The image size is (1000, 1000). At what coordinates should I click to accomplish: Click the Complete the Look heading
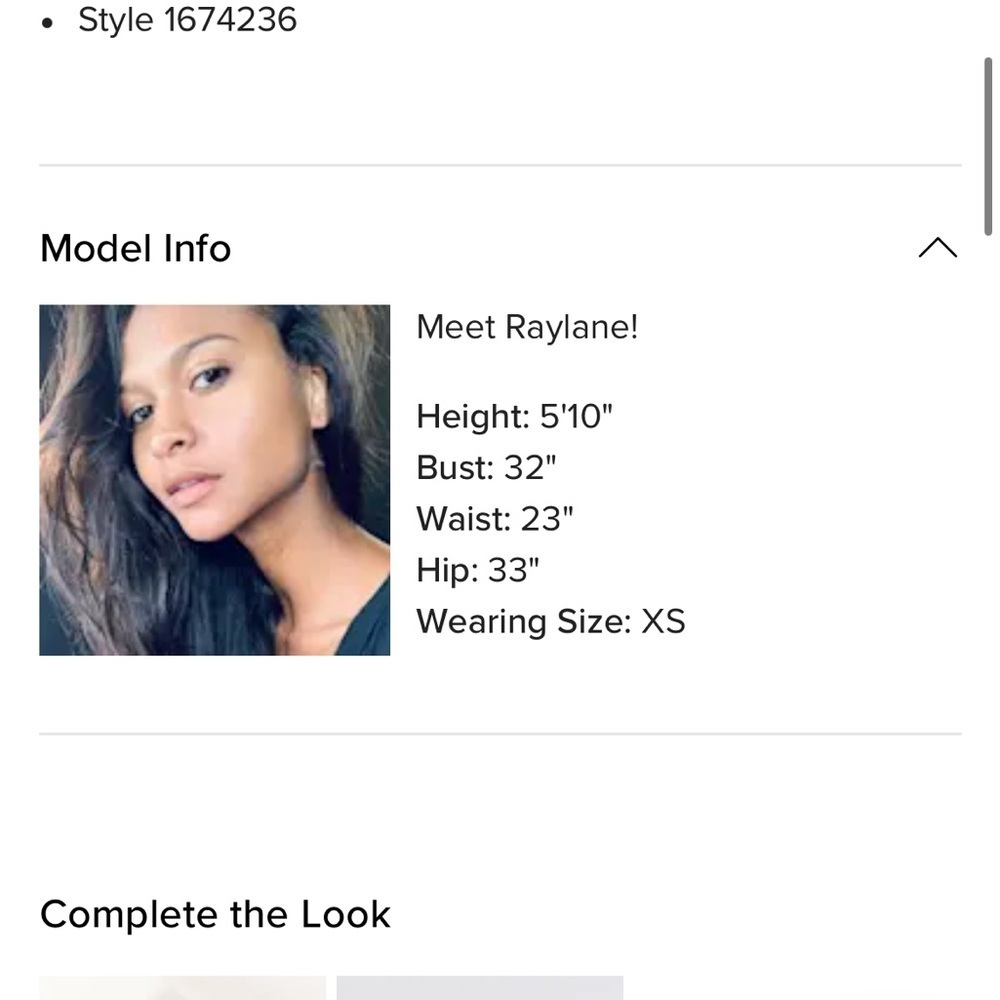tap(215, 914)
